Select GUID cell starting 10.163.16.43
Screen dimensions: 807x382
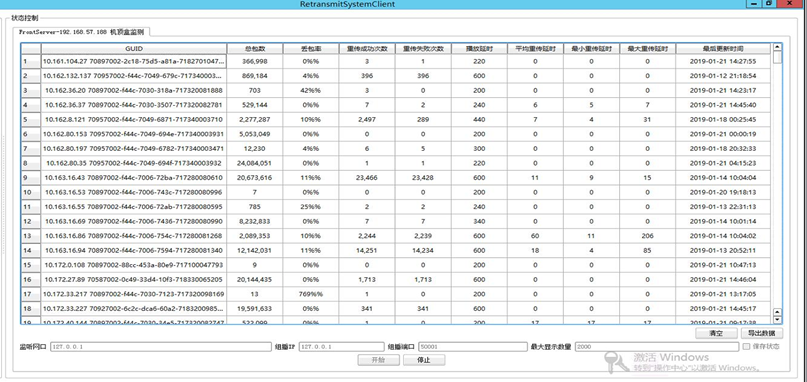[x=134, y=178]
